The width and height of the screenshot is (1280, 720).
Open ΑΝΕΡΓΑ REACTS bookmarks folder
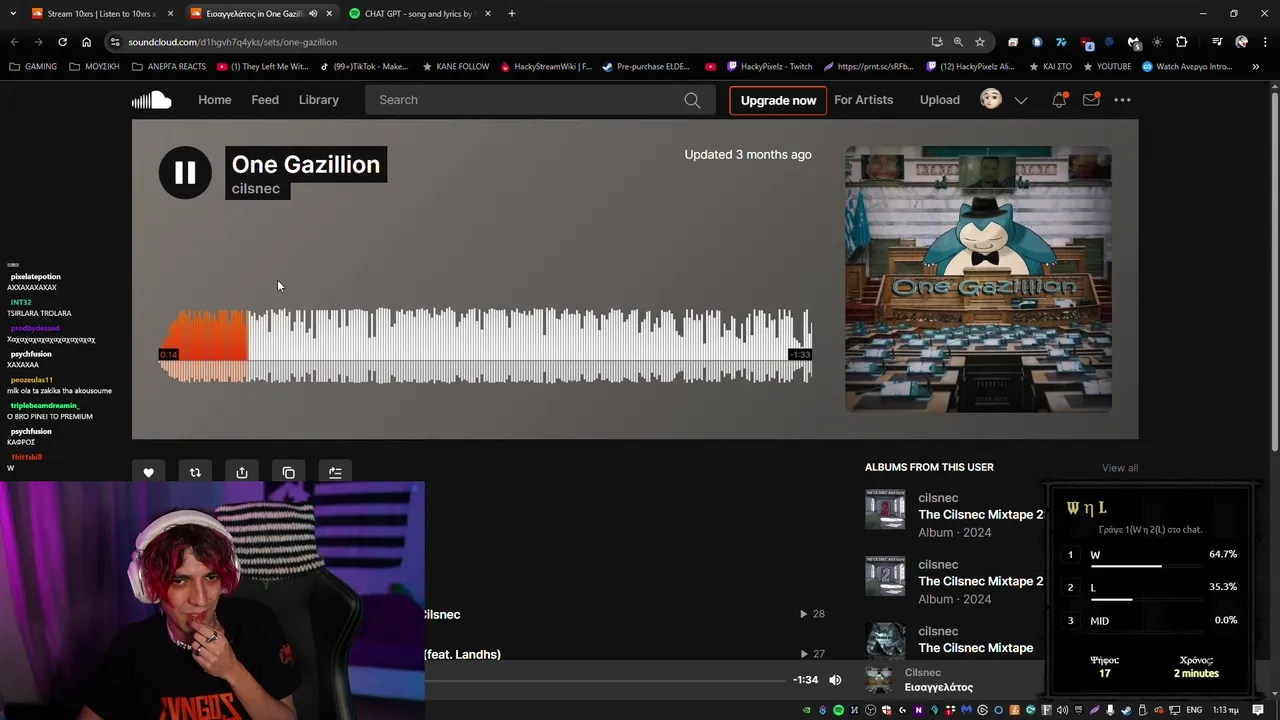tap(168, 67)
